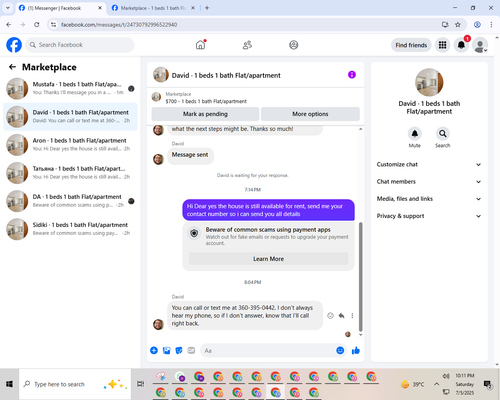Bookmark this page with star icon
The image size is (500, 400).
pos(458,24)
